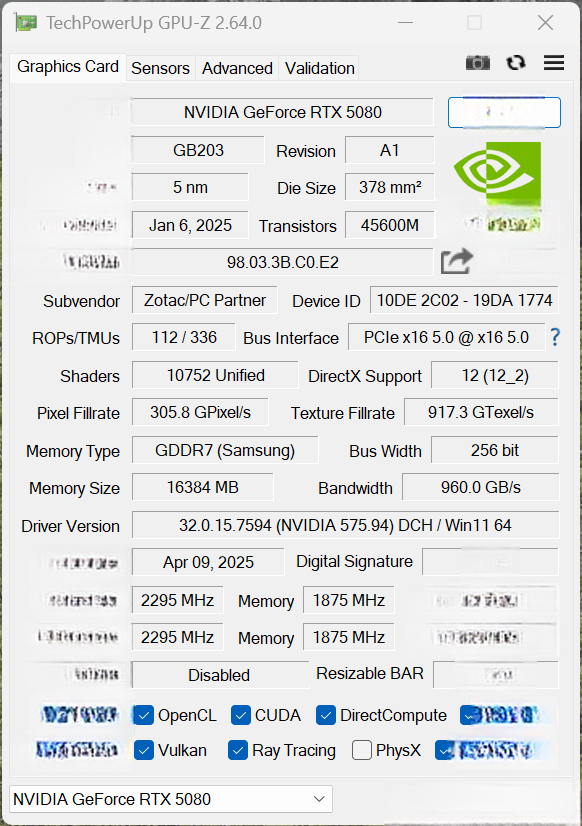
Task: Click the GPU-Z title bar app icon
Action: [26, 23]
